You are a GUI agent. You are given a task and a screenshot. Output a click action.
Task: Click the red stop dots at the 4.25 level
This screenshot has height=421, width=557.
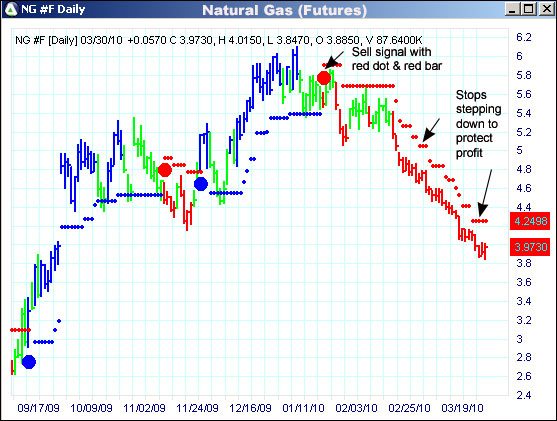coord(480,221)
